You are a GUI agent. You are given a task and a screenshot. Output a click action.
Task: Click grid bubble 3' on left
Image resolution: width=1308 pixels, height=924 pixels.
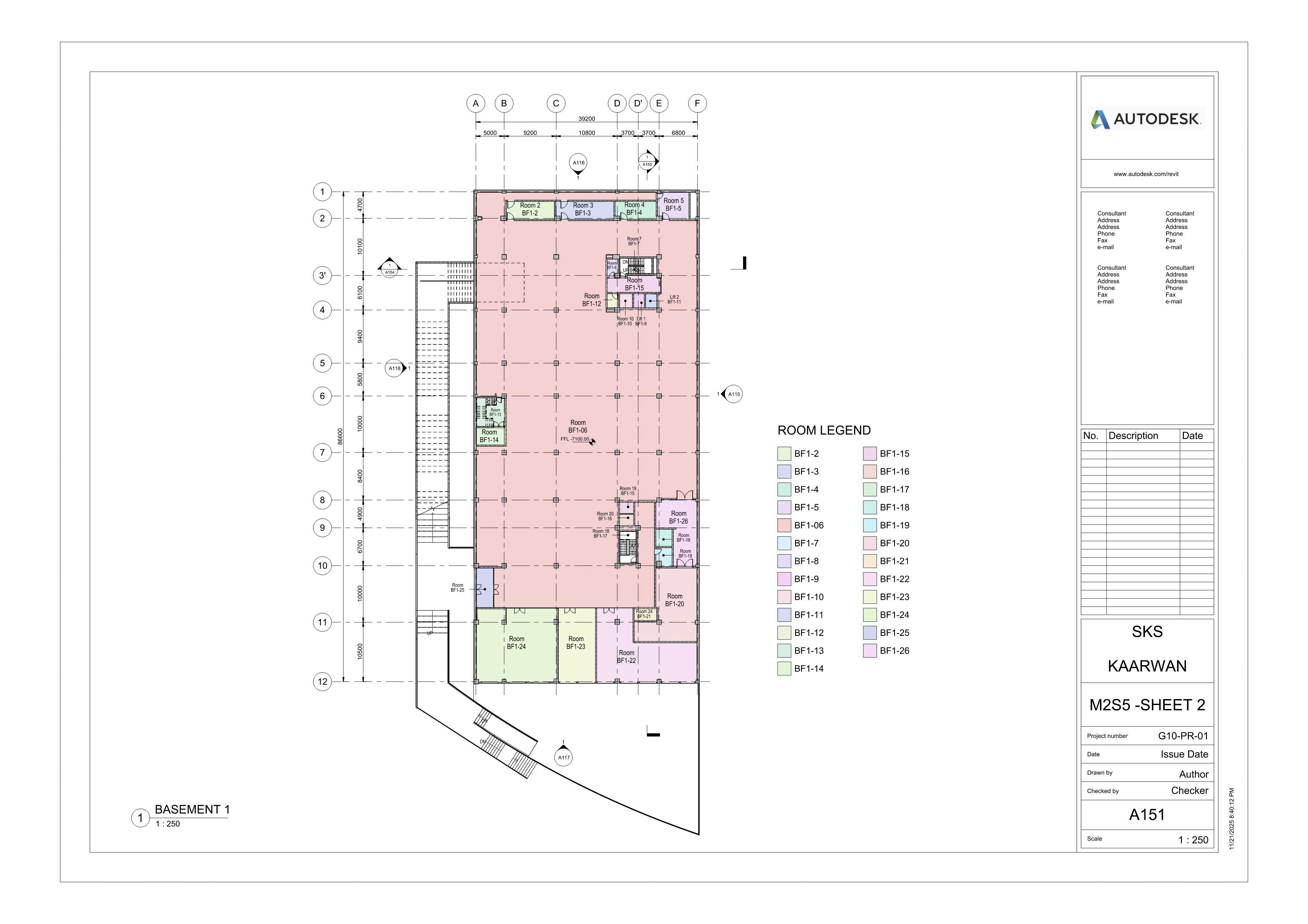coord(322,276)
